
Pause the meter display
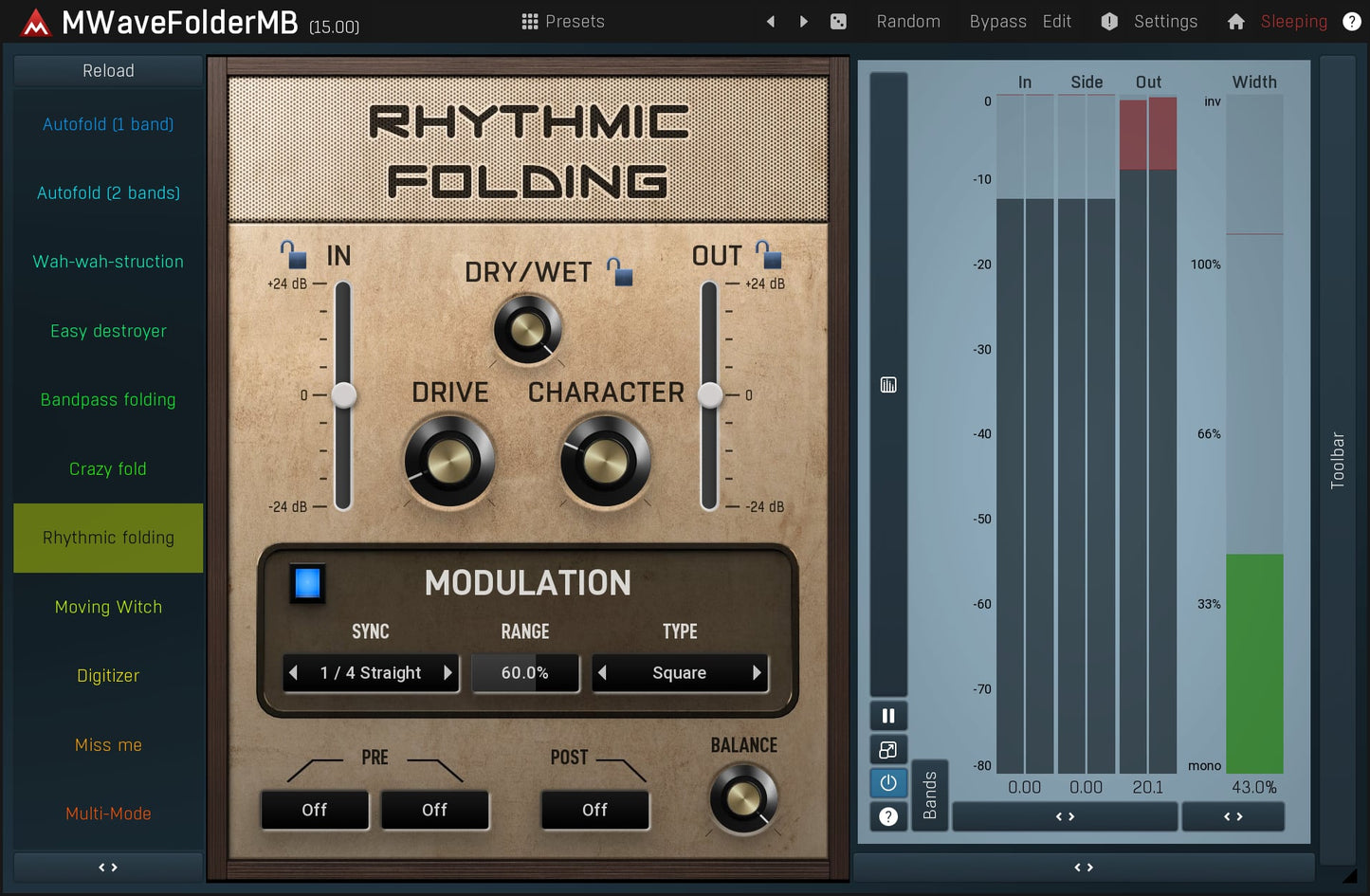[888, 716]
